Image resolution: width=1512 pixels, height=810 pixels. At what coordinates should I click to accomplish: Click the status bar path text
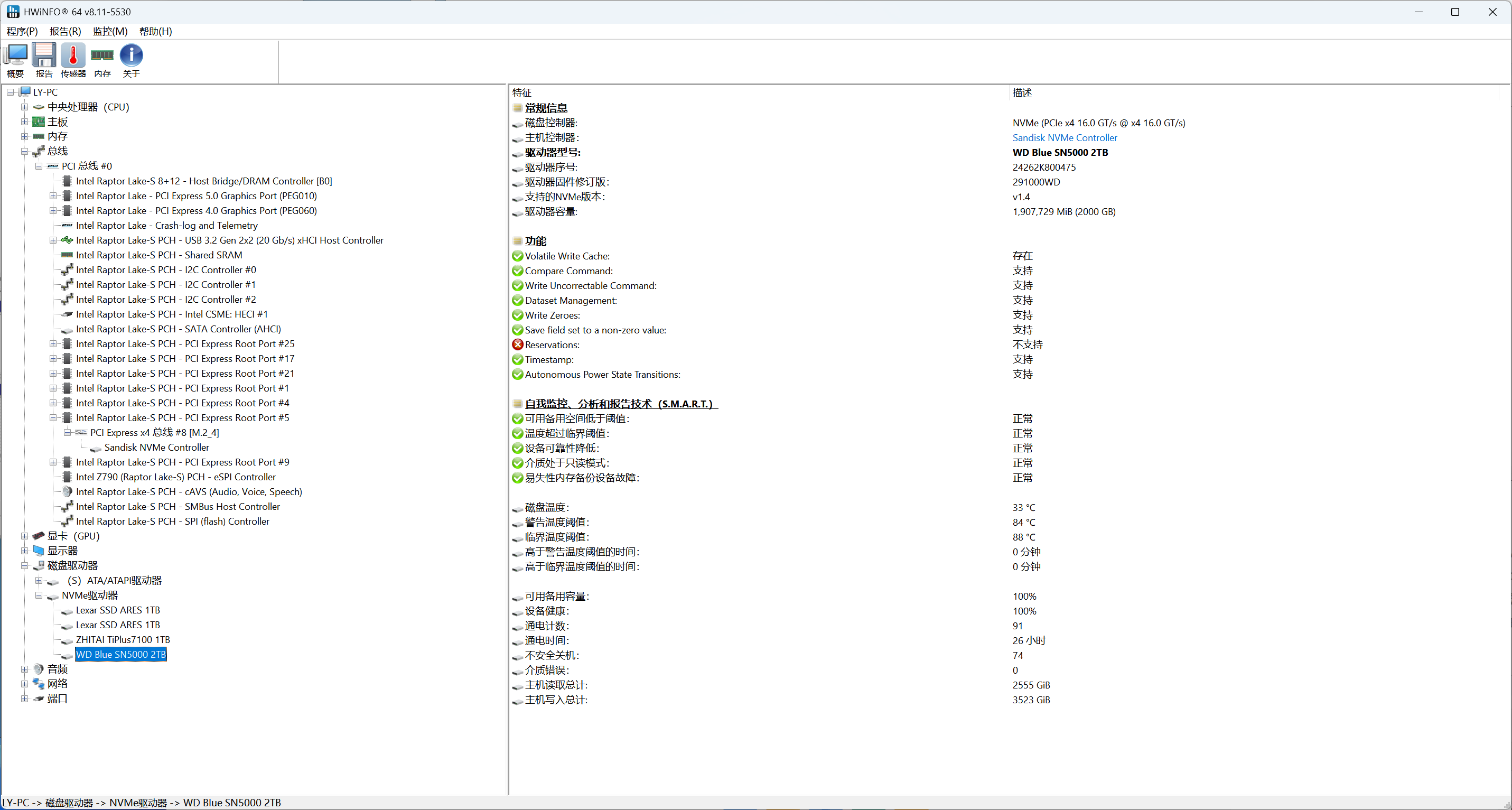pyautogui.click(x=142, y=803)
